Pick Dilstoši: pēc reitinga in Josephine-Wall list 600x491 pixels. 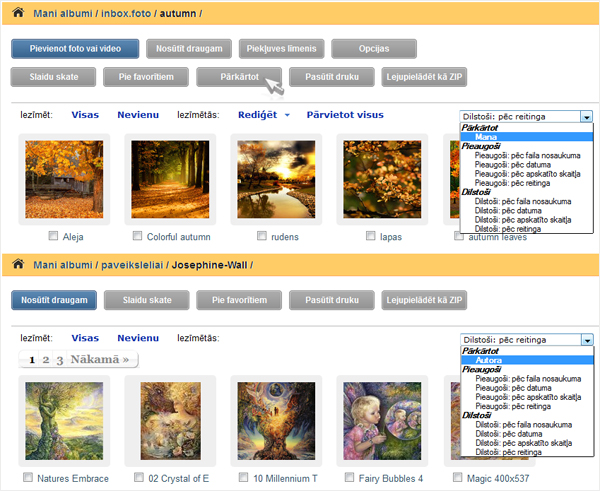(x=527, y=452)
